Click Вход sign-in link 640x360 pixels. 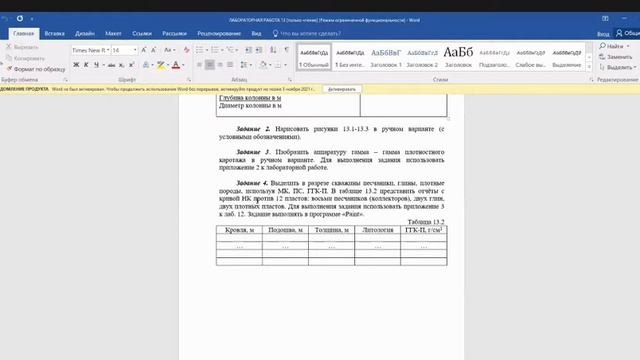[x=603, y=34]
